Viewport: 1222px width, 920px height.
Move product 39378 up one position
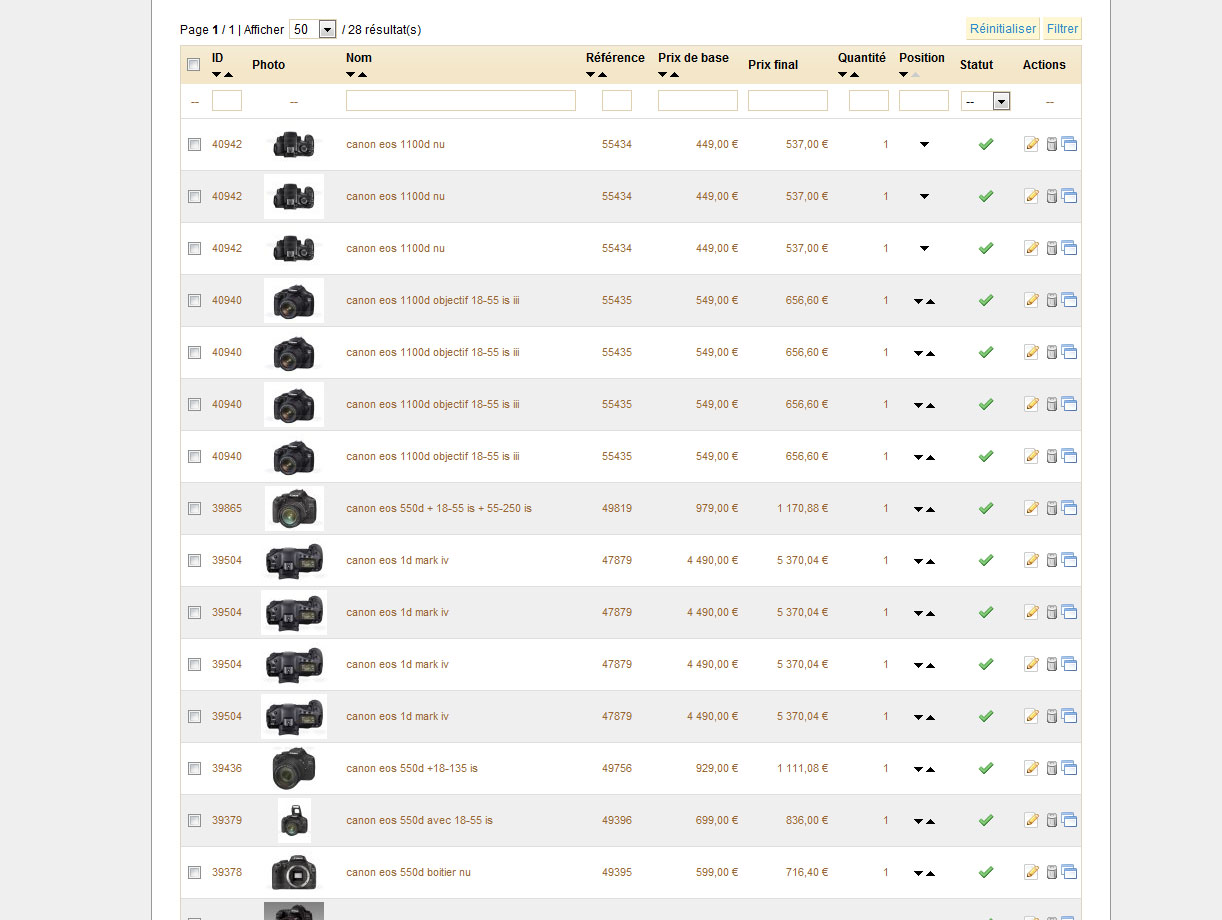[930, 873]
